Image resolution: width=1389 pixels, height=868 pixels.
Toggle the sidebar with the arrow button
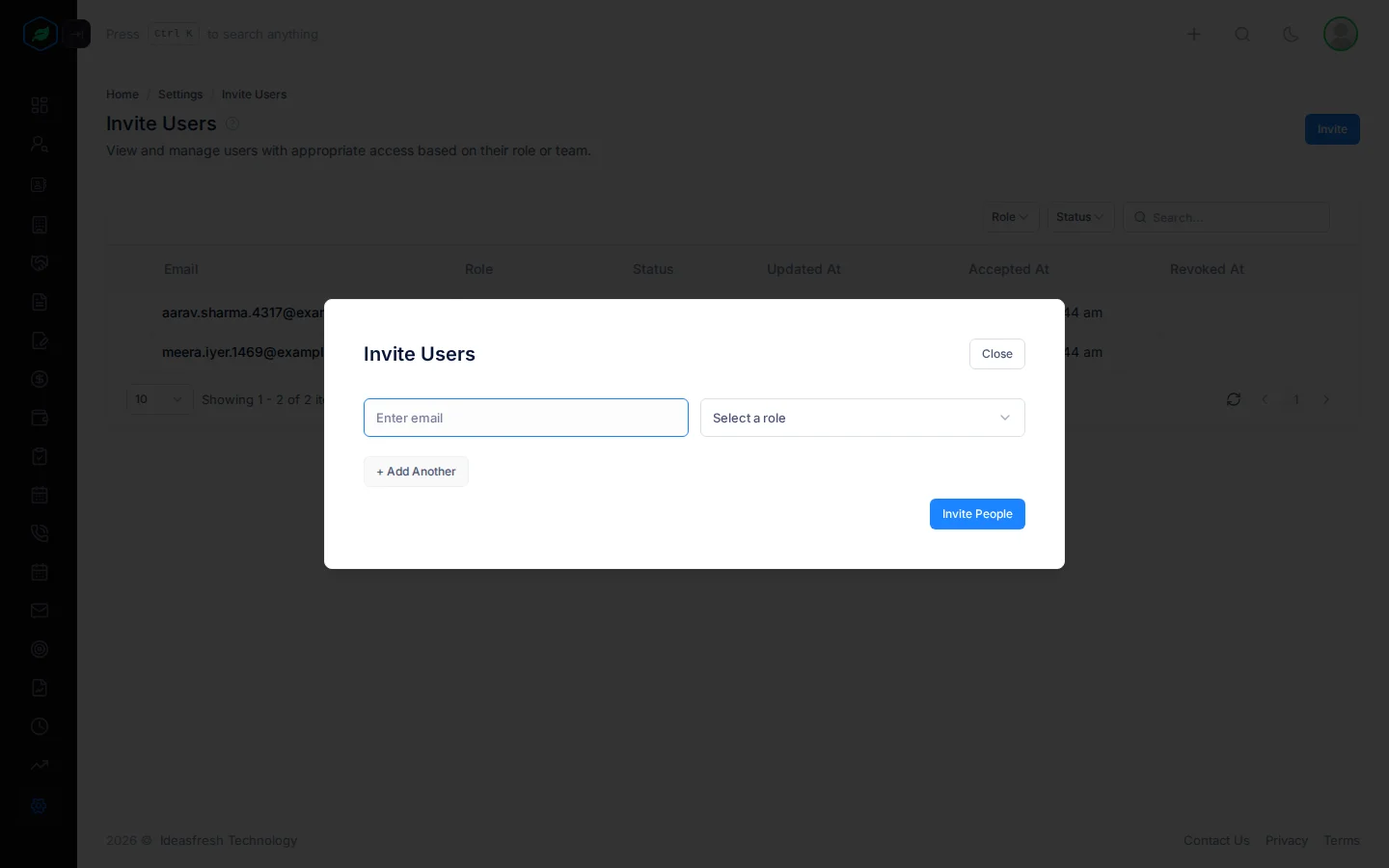coord(78,34)
